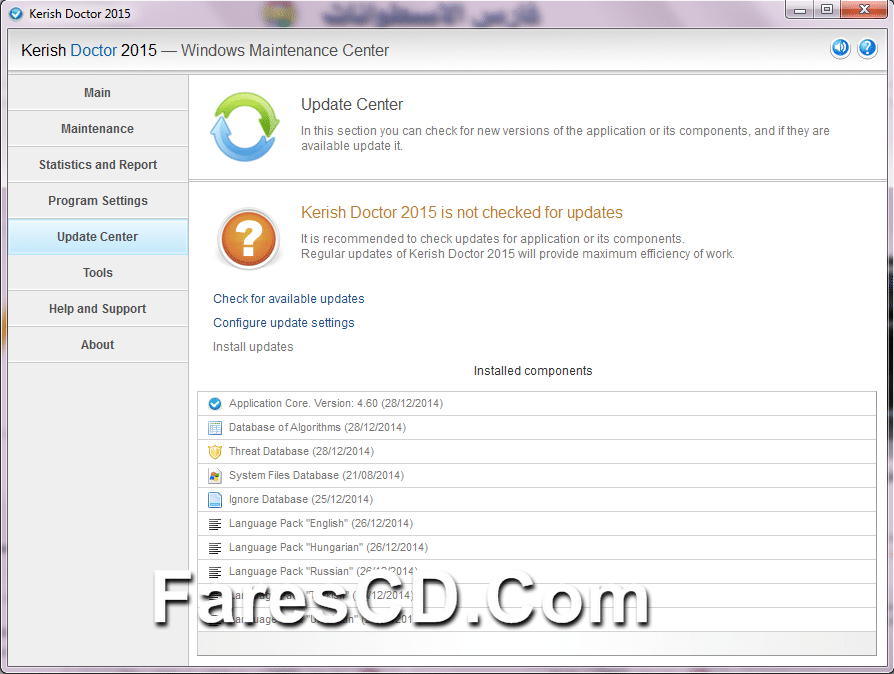Select Language Pack "Hungarian" row
The width and height of the screenshot is (894, 674).
[x=537, y=547]
